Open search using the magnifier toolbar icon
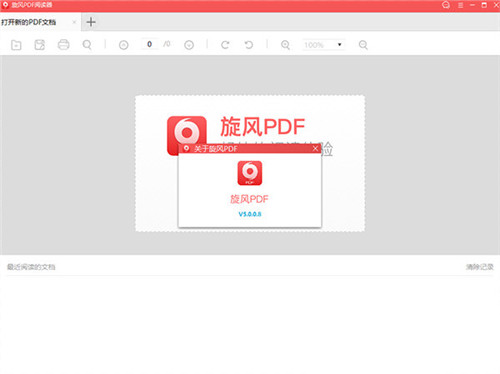The image size is (500, 374). click(x=87, y=45)
